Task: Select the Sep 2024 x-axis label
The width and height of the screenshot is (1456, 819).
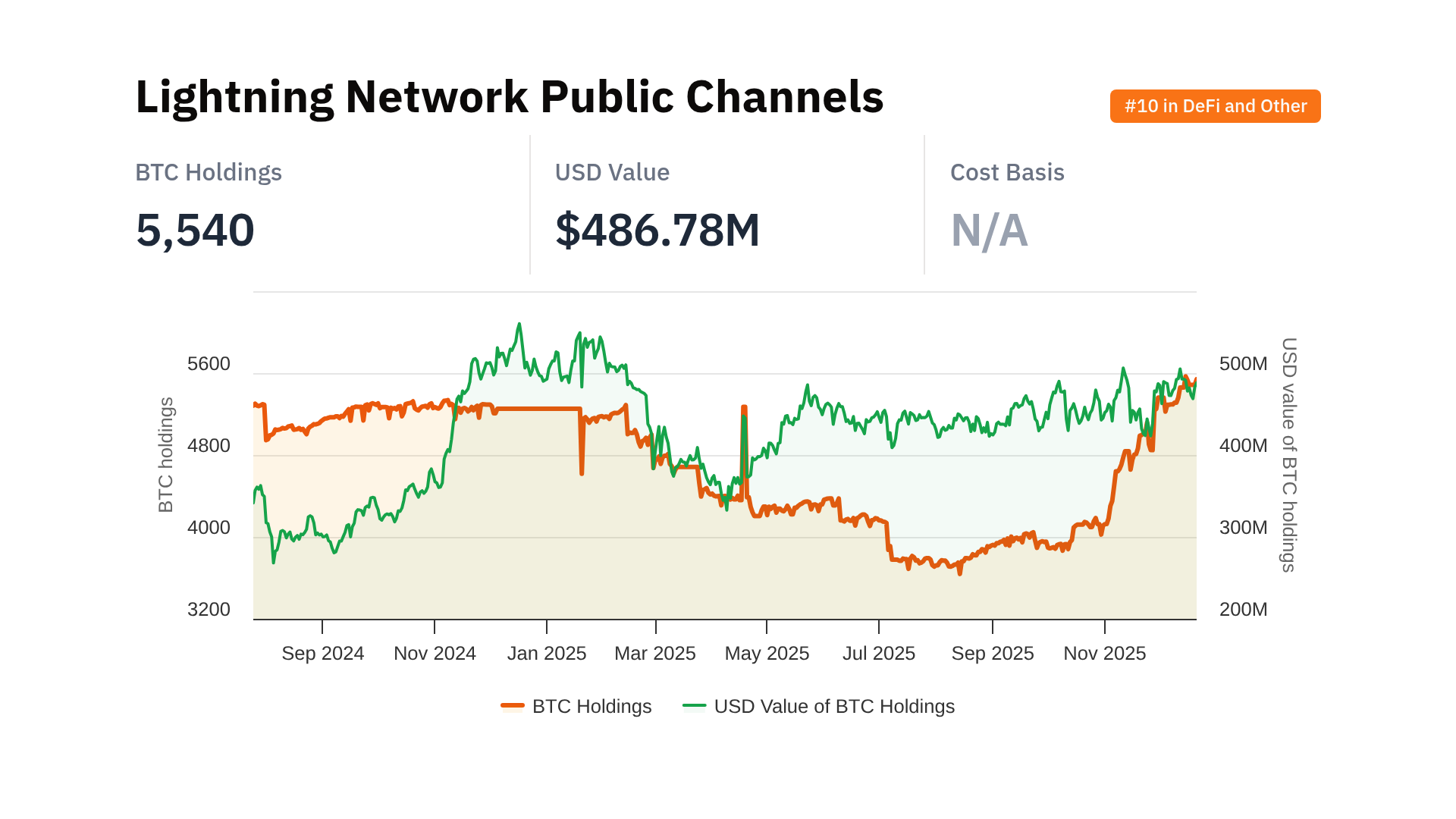Action: click(x=322, y=653)
